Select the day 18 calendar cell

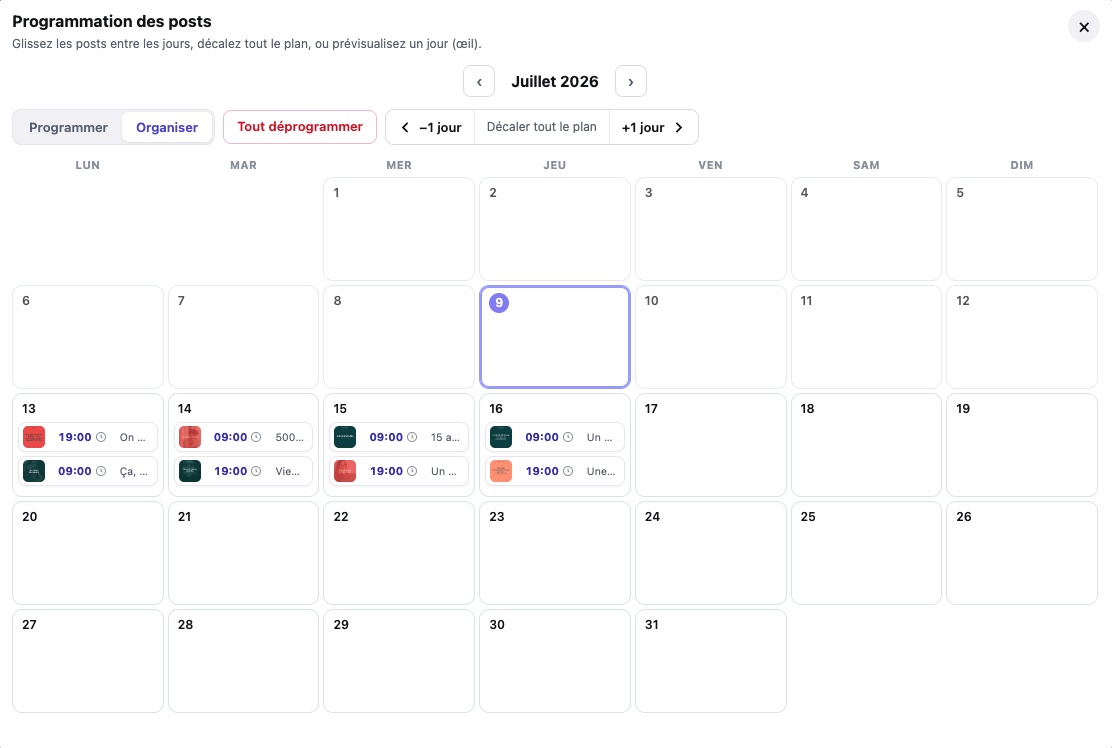pyautogui.click(x=866, y=445)
